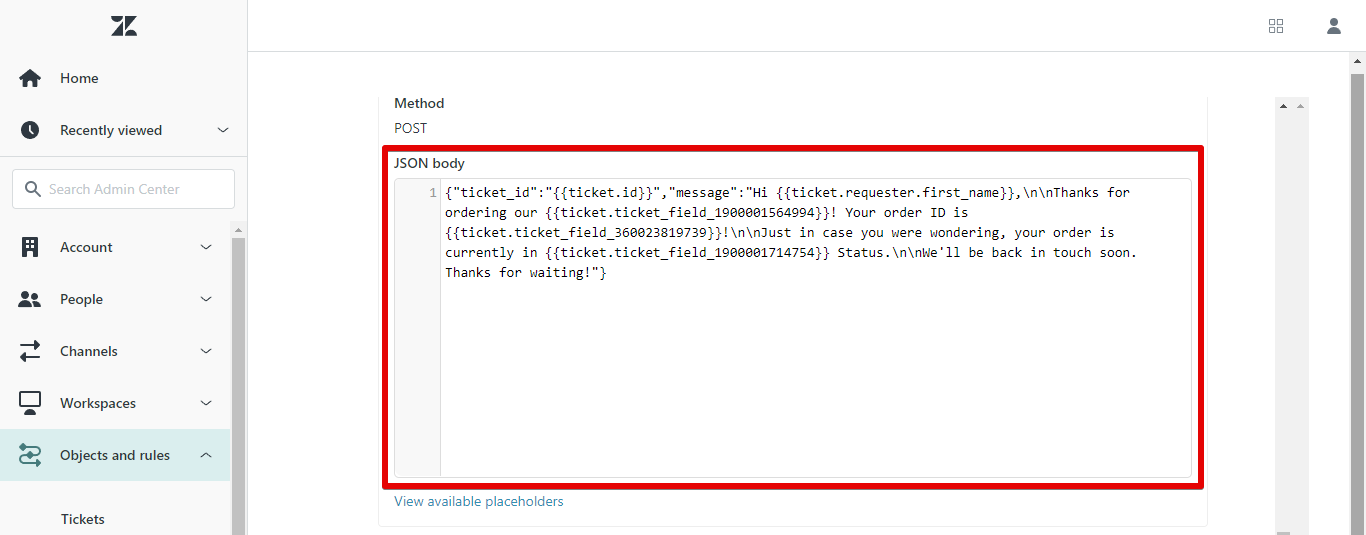Screen dimensions: 1366x535
Task: Select Objects and rules label
Action: pyautogui.click(x=115, y=455)
